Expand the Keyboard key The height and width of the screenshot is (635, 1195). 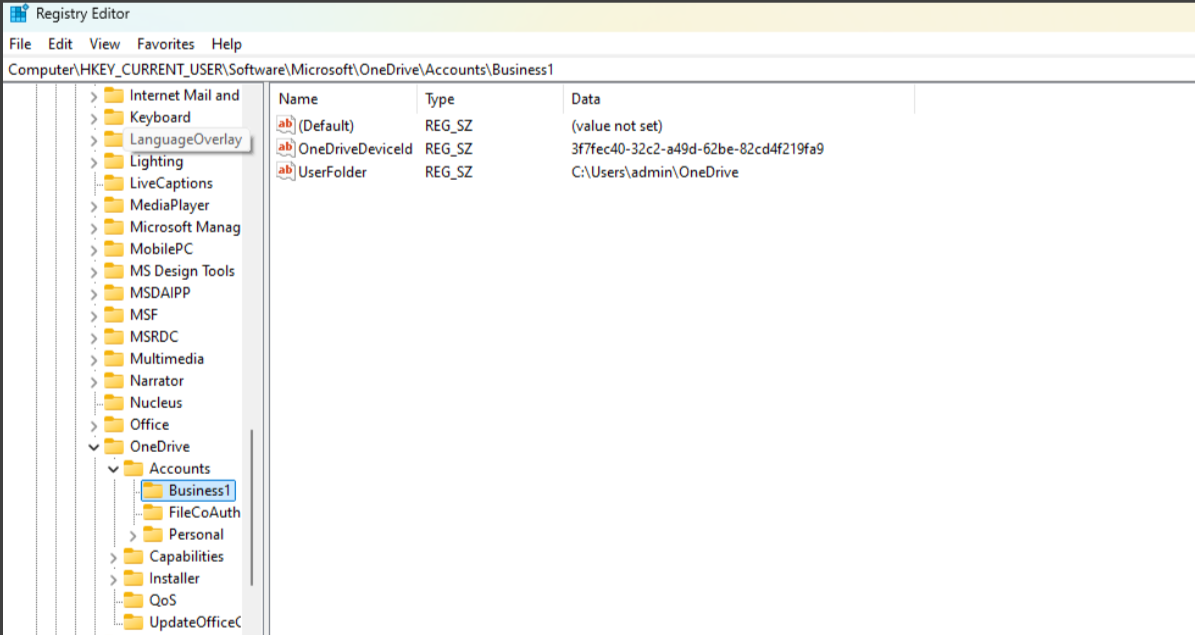(94, 118)
